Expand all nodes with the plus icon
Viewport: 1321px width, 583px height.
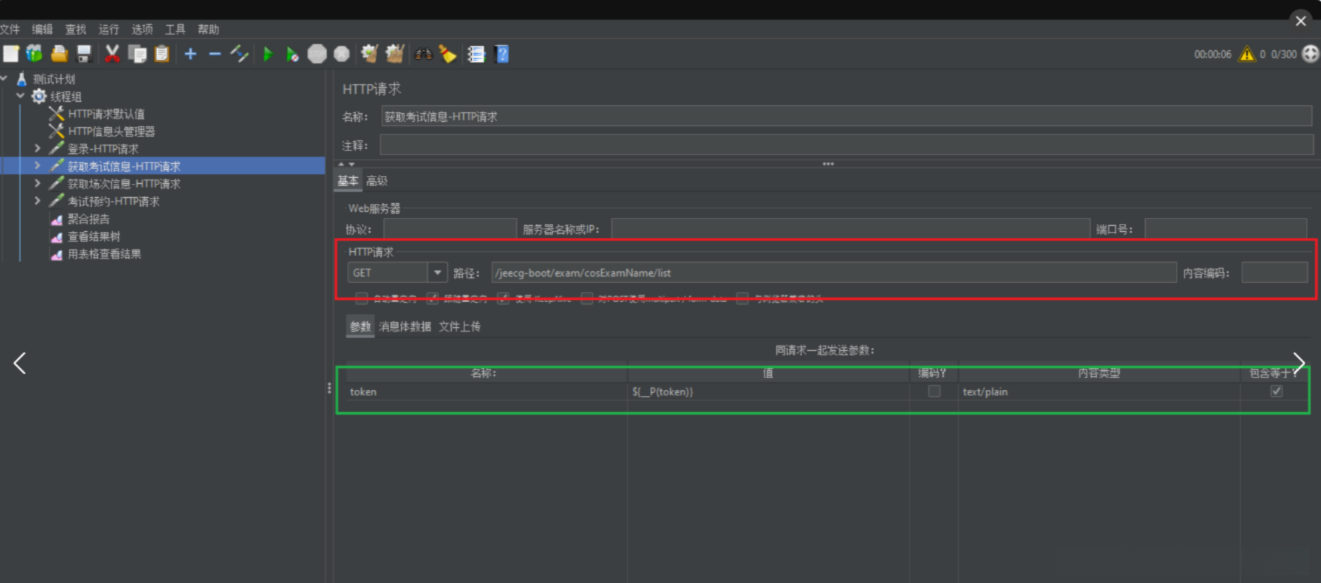(x=190, y=54)
